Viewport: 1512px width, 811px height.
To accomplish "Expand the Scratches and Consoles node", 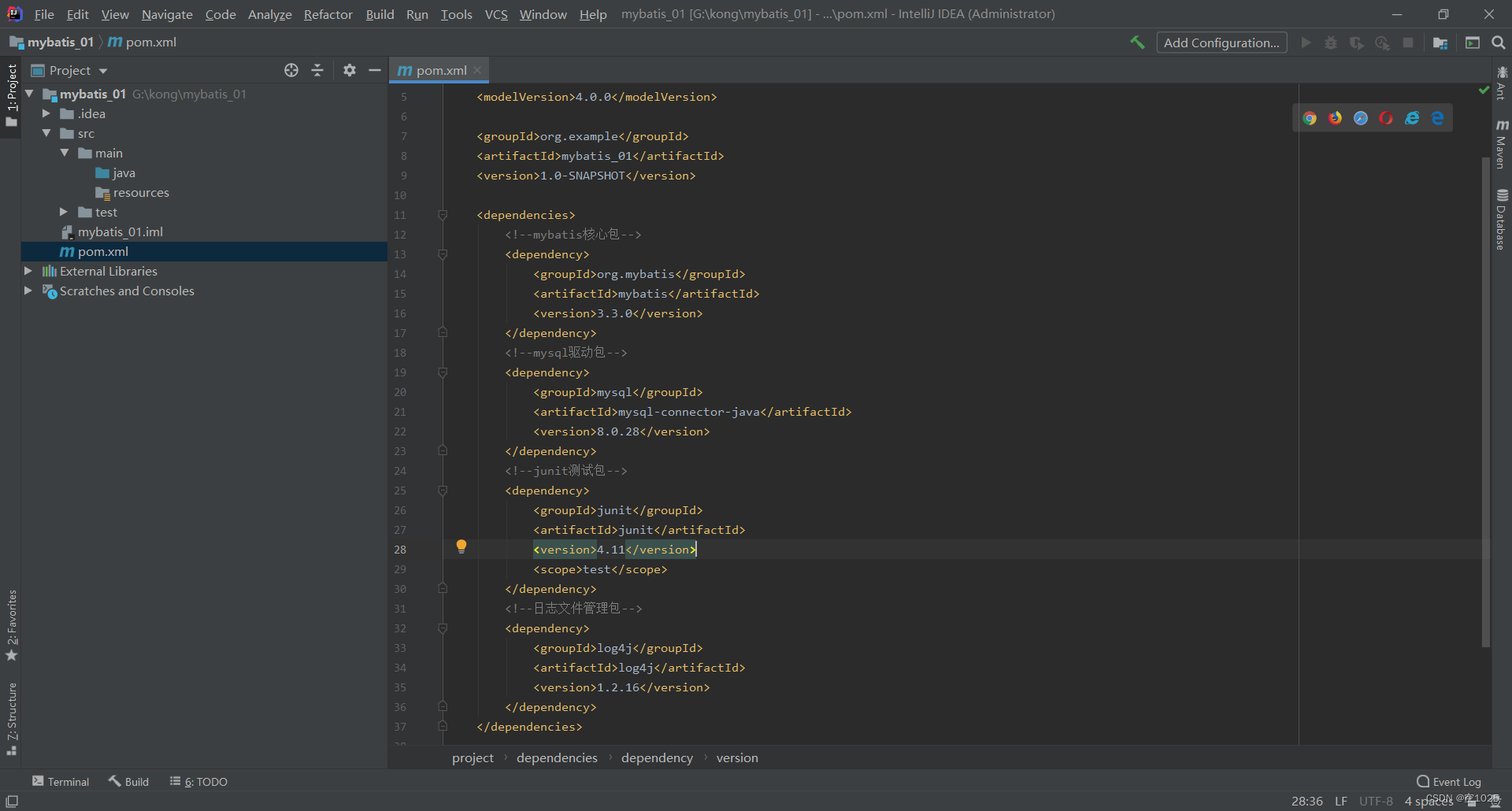I will point(28,291).
